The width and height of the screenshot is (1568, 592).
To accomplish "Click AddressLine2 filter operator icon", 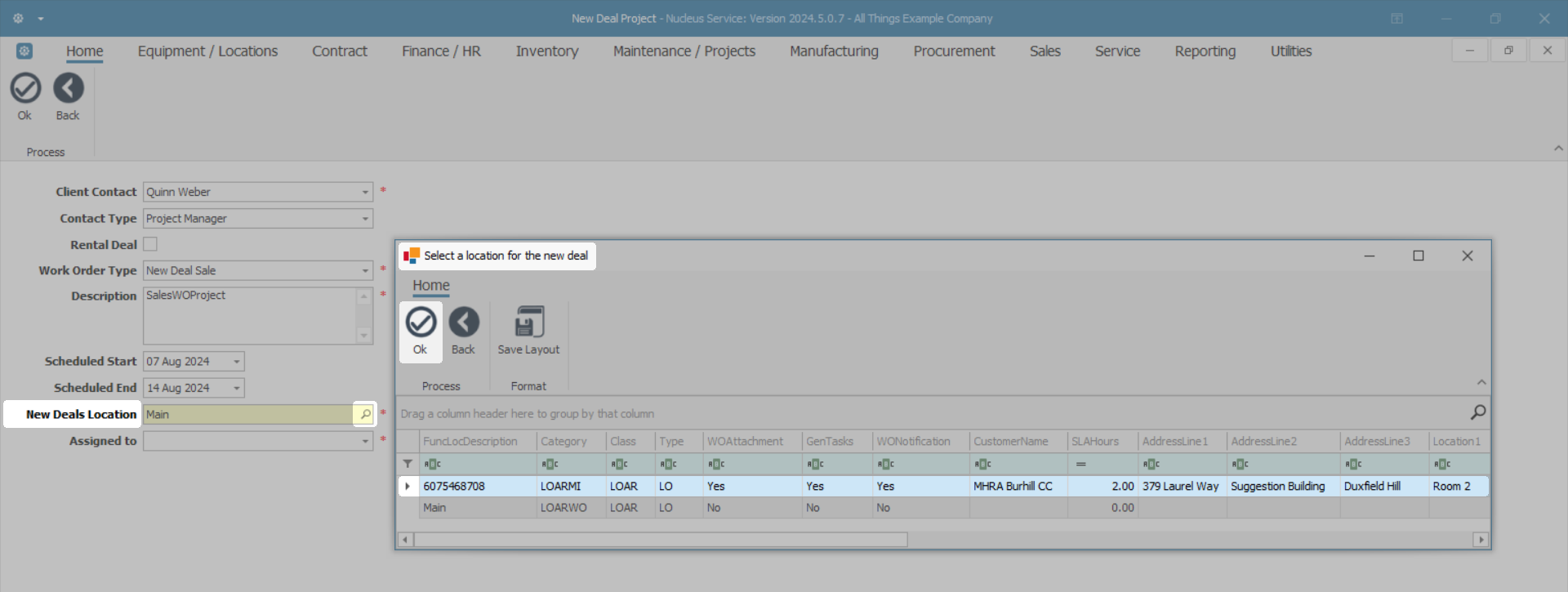I will pos(1241,464).
